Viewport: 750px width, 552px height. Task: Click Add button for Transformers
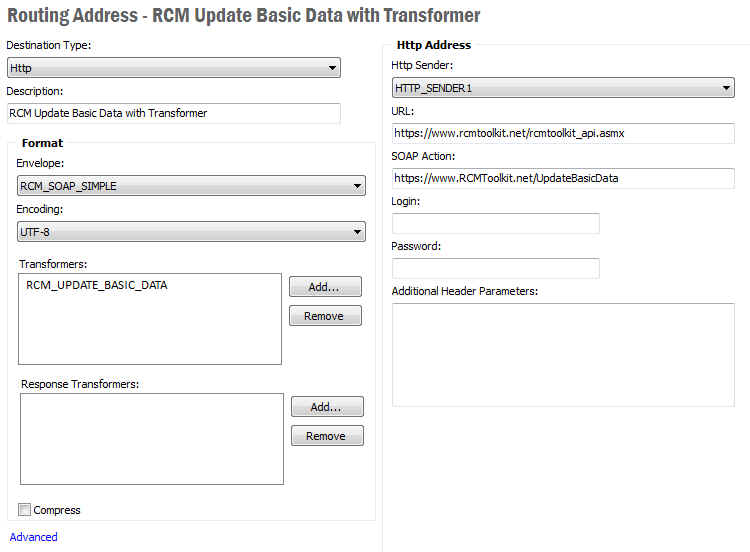[325, 287]
